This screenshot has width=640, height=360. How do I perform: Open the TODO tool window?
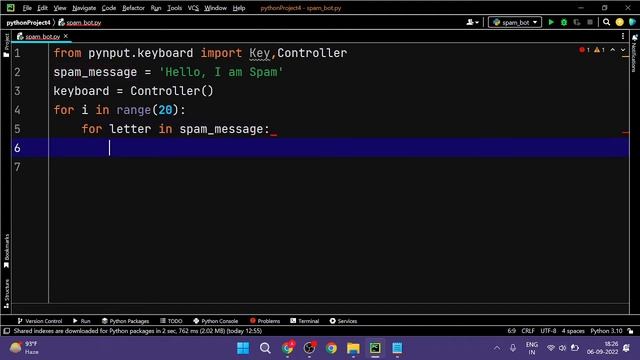pos(171,321)
